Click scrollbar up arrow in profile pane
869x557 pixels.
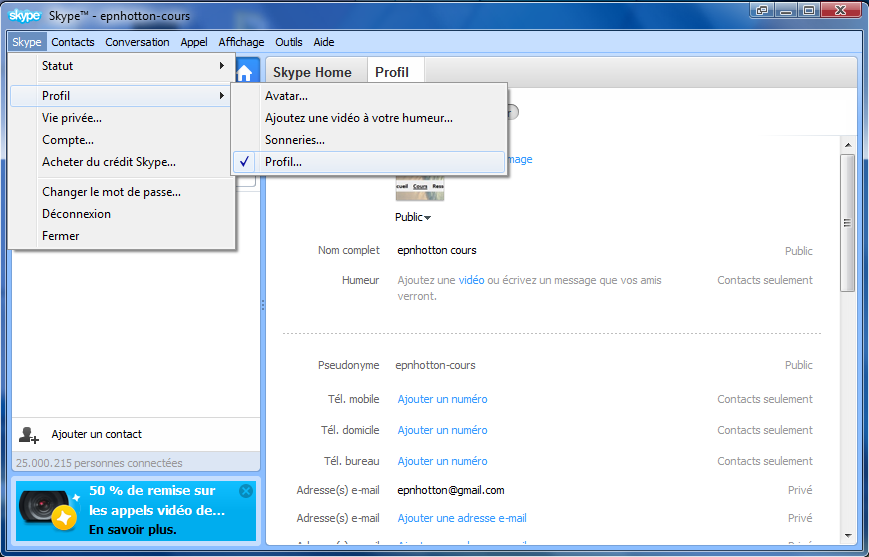click(x=847, y=145)
